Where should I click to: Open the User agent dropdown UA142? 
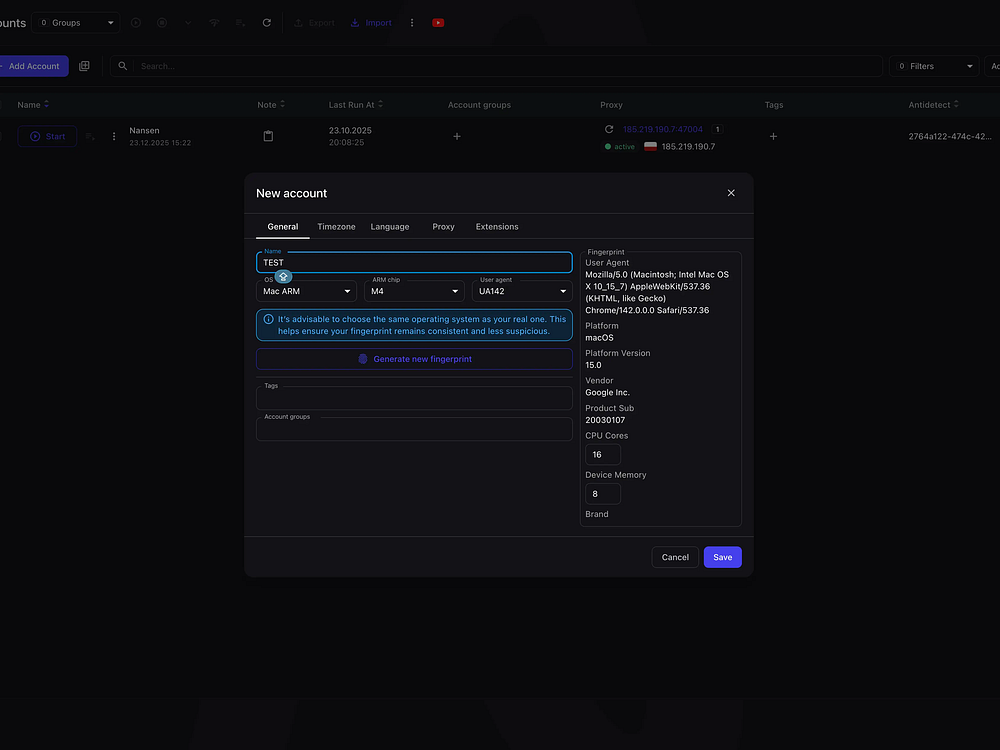(522, 291)
